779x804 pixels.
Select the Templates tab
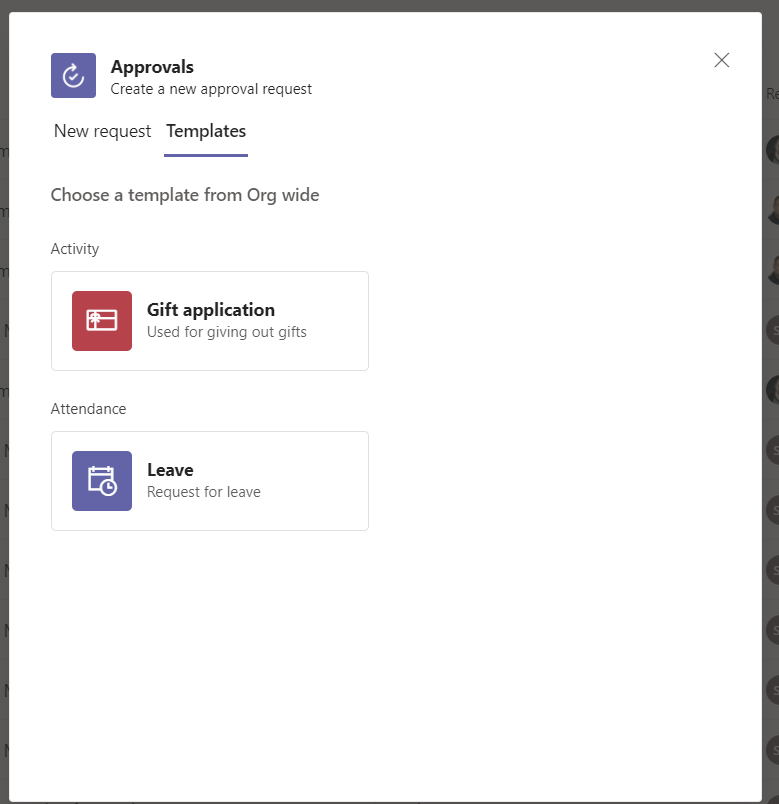tap(206, 131)
